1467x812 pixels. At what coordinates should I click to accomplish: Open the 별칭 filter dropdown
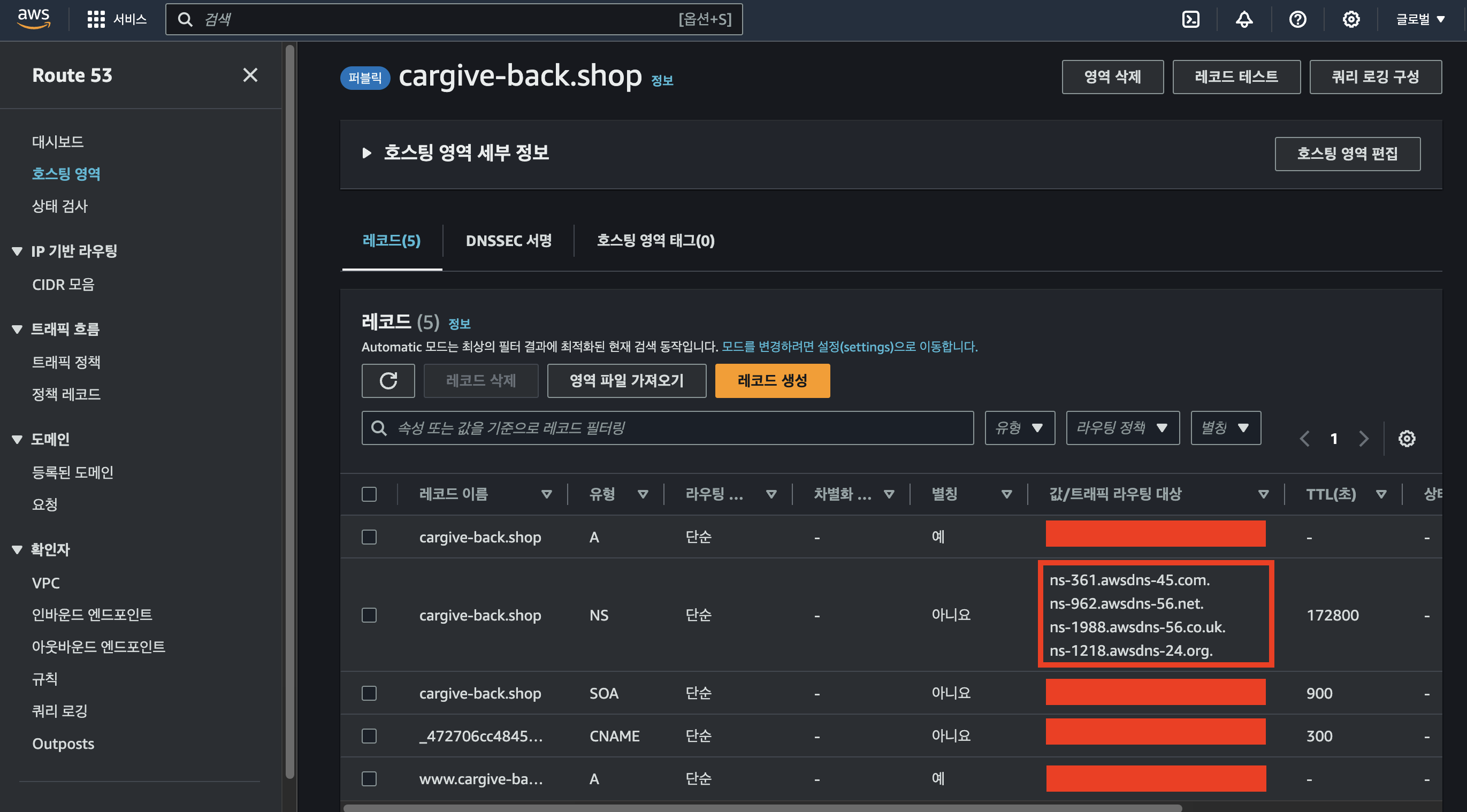point(1226,427)
